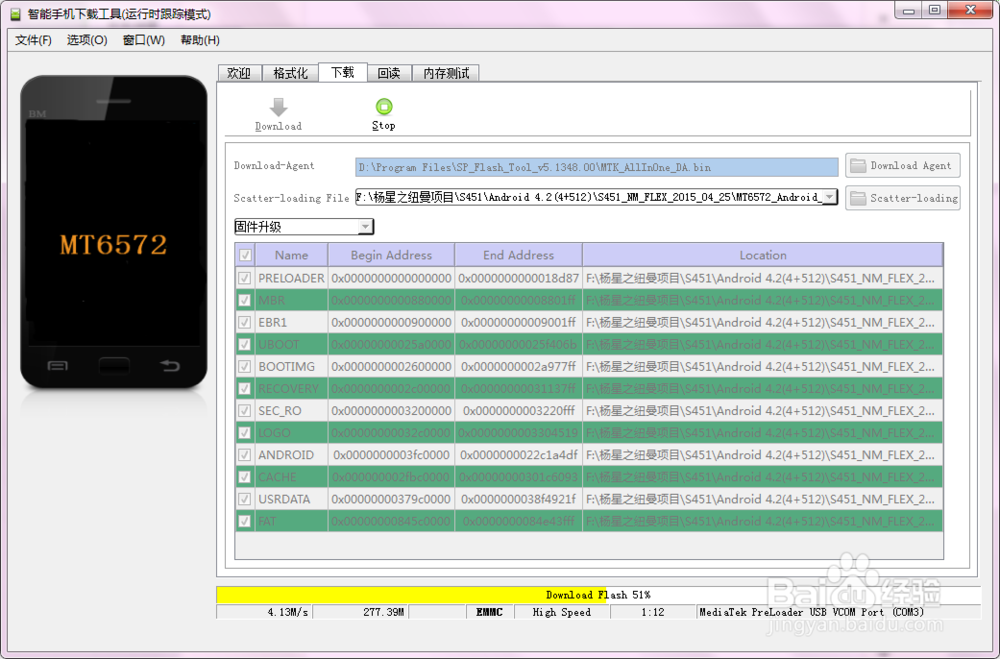This screenshot has width=1000, height=659.
Task: Click the phone's home button
Action: click(x=114, y=366)
